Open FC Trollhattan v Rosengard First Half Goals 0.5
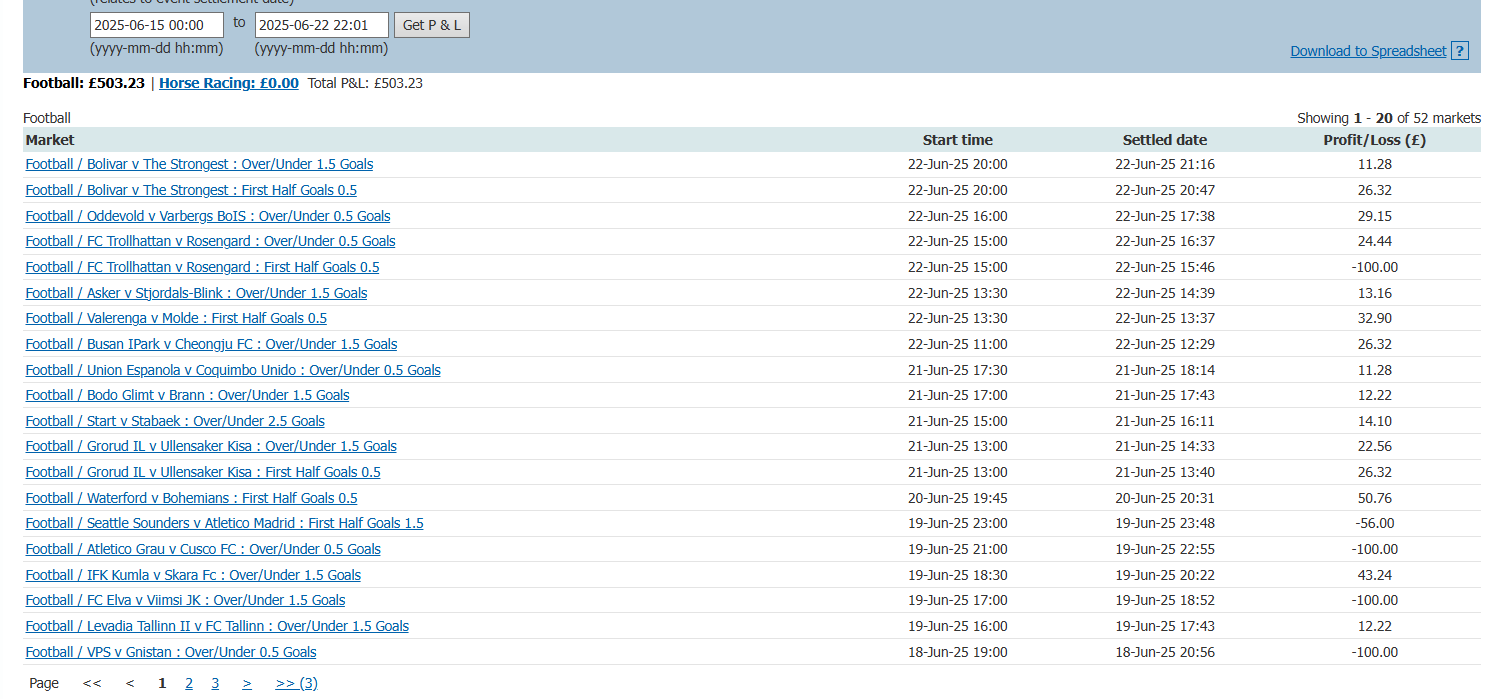The height and width of the screenshot is (699, 1504). point(202,267)
